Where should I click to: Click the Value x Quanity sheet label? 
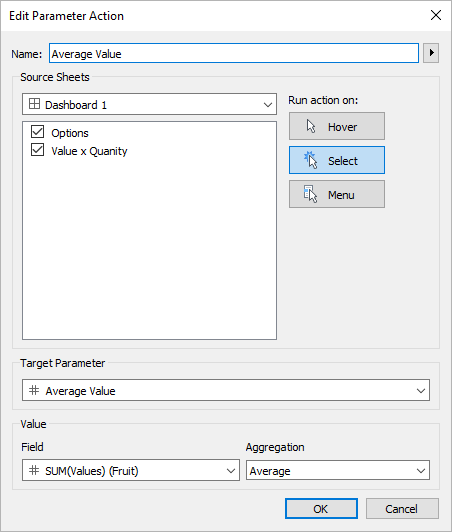(x=89, y=151)
